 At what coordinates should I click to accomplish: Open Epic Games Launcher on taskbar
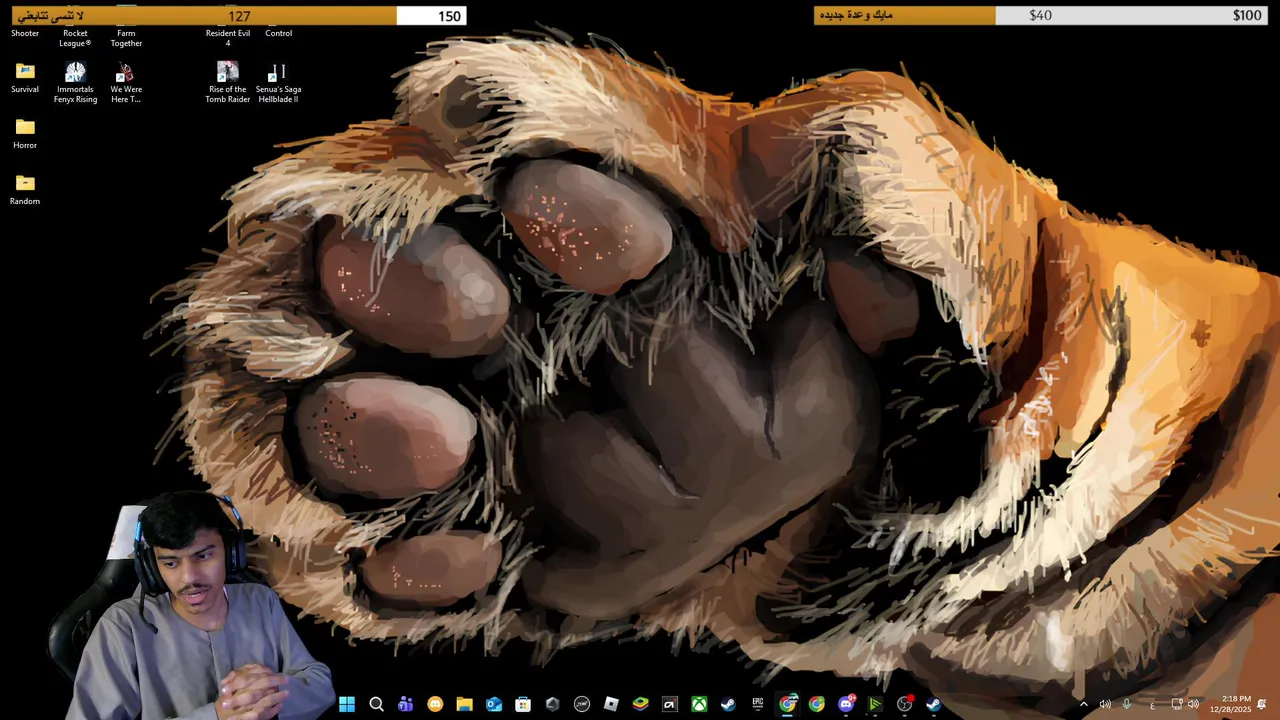[758, 704]
